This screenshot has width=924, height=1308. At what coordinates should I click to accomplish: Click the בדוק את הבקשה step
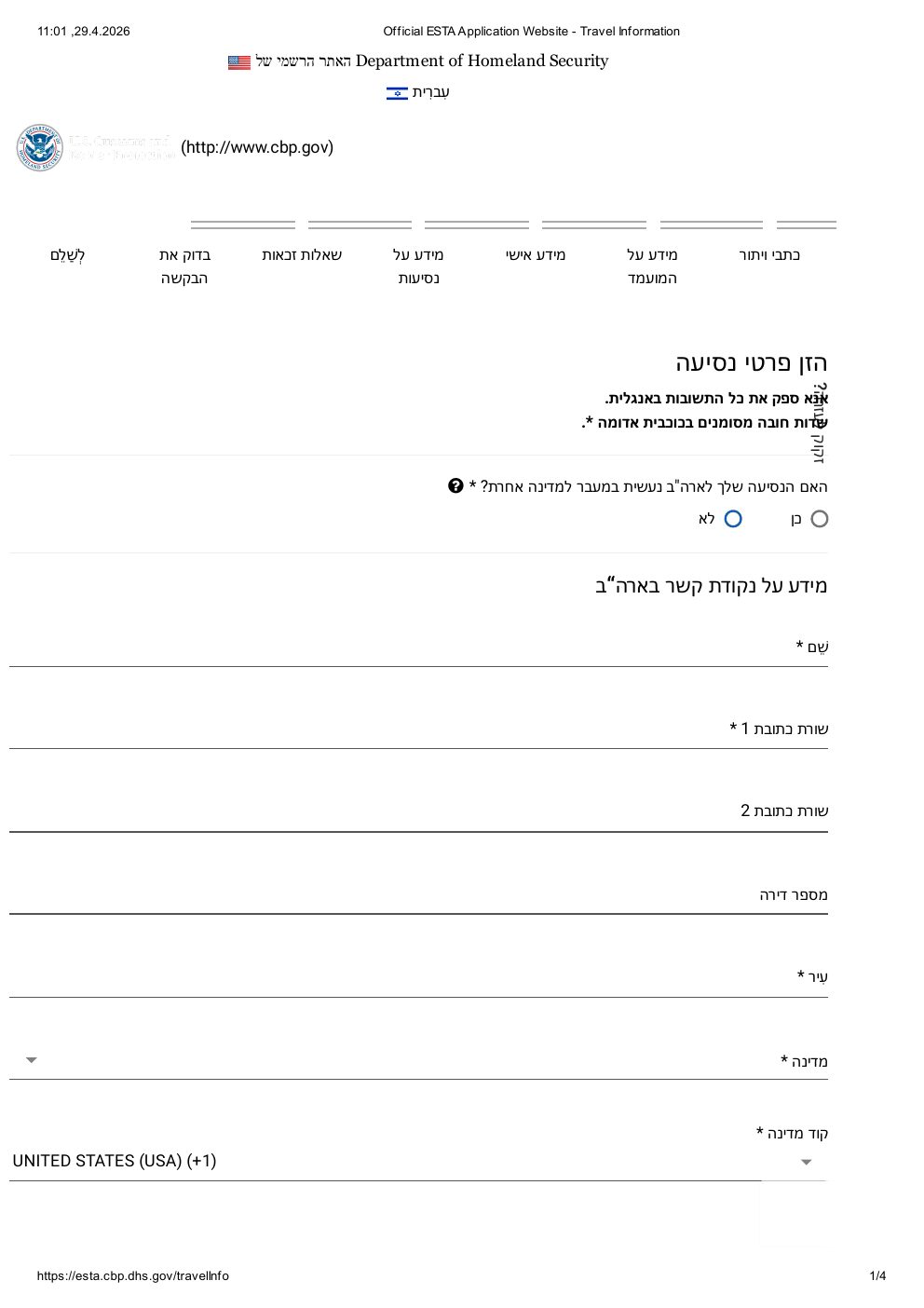click(x=183, y=265)
